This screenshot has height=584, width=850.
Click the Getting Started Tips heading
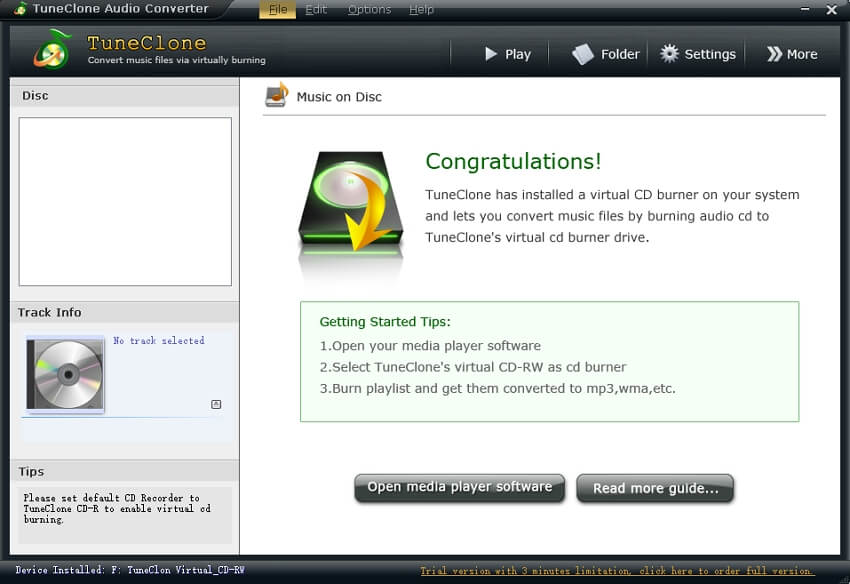(385, 322)
